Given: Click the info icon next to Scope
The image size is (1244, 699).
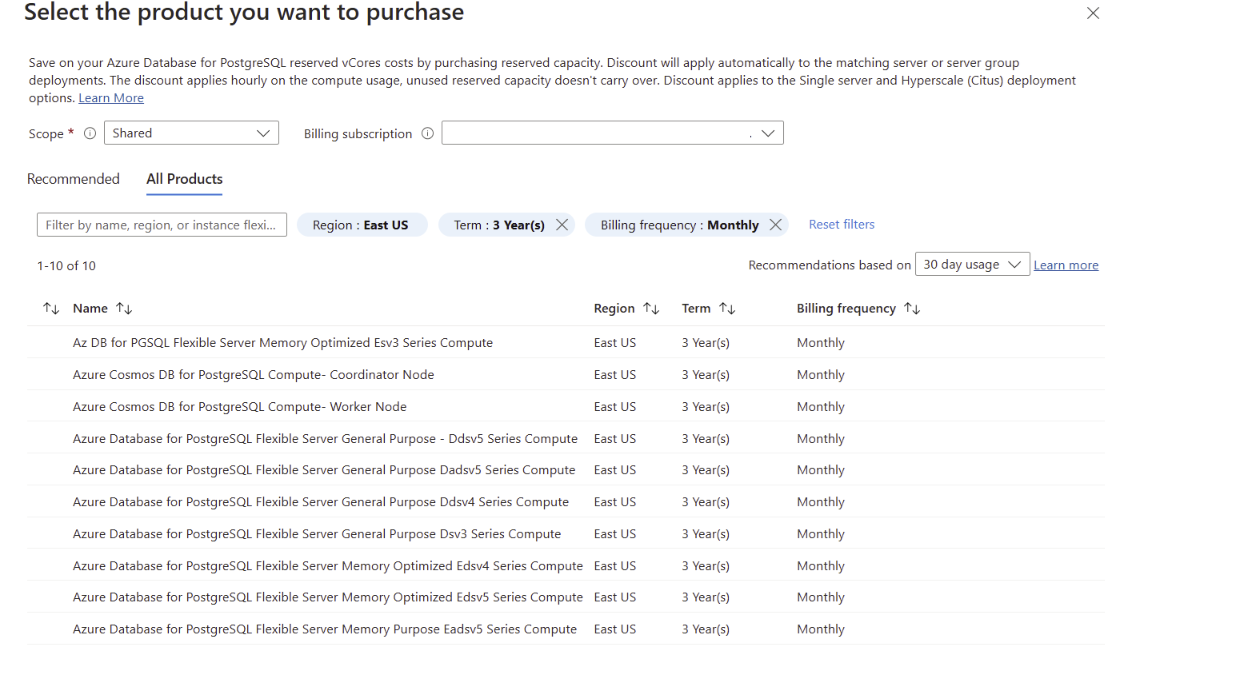Looking at the screenshot, I should tap(89, 132).
